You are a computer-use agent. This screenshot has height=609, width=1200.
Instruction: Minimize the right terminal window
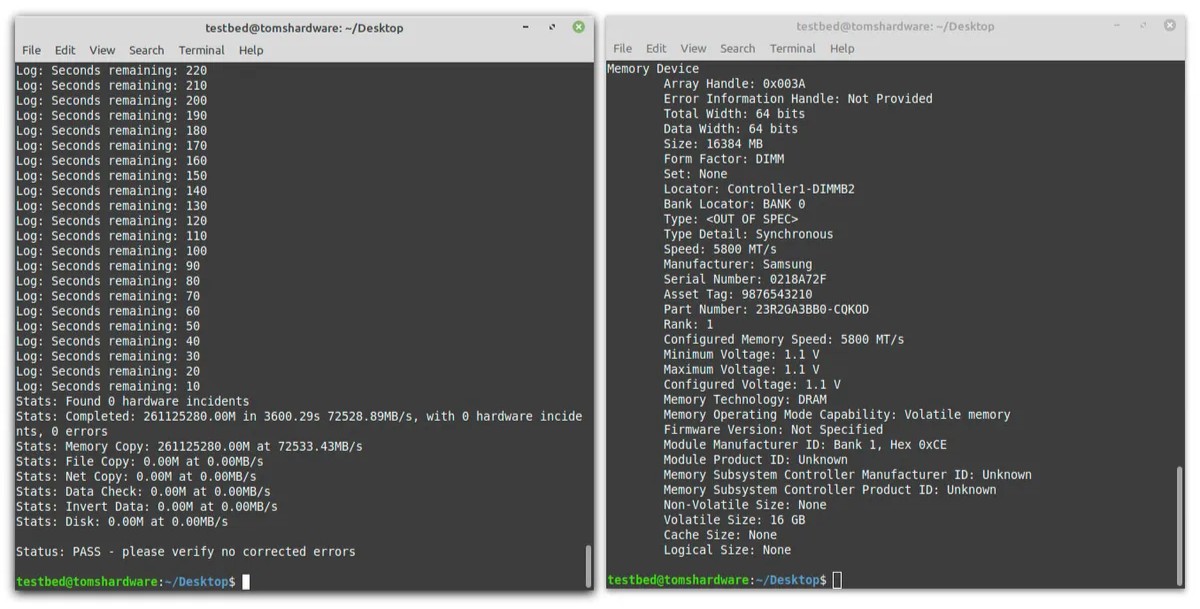click(1117, 25)
